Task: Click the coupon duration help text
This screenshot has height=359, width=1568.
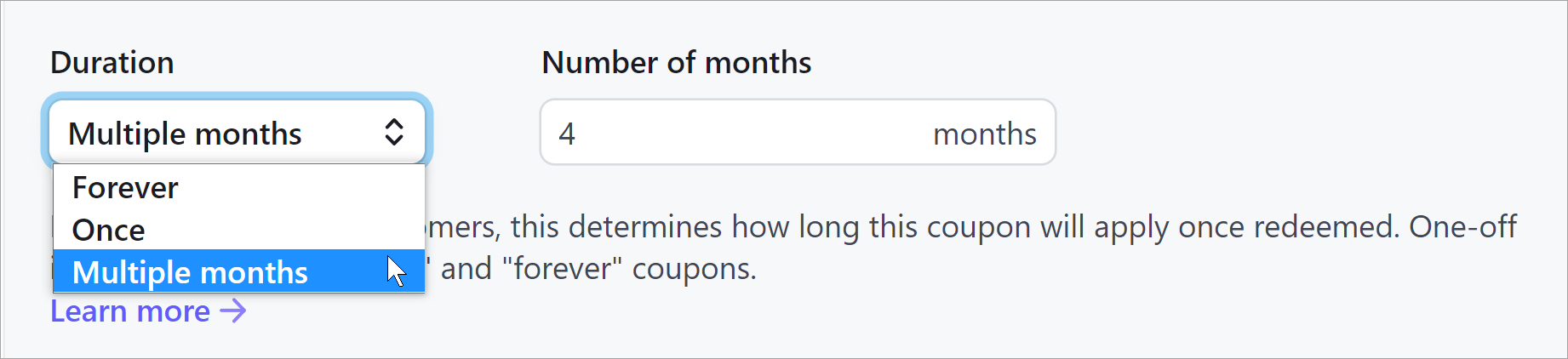Action: (x=851, y=227)
